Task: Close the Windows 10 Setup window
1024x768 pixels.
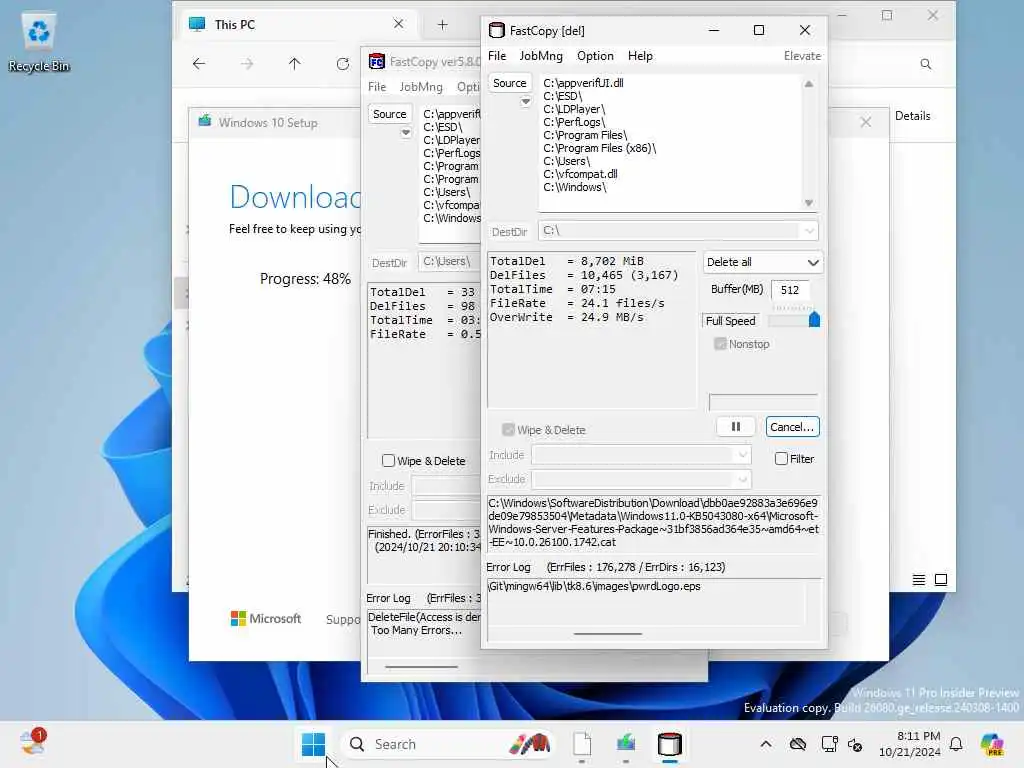Action: pyautogui.click(x=865, y=122)
